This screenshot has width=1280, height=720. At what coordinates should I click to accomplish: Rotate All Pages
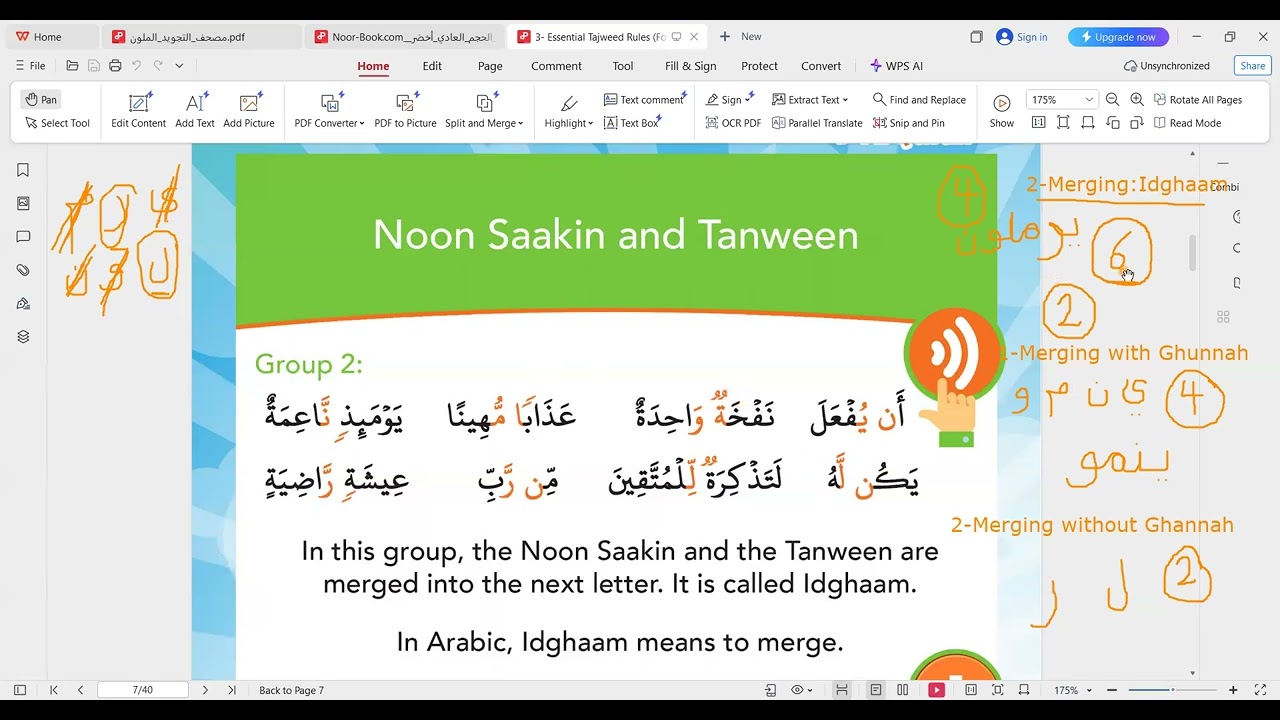[x=1198, y=100]
